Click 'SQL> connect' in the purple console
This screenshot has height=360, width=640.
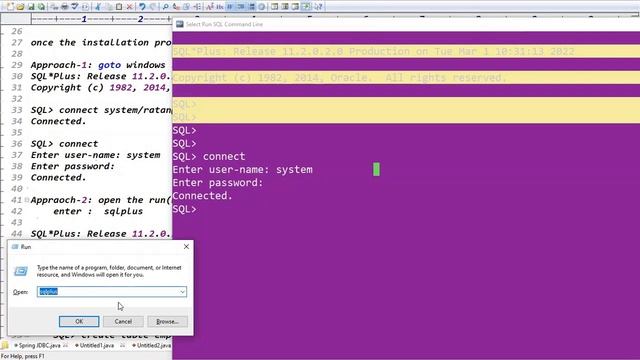click(209, 156)
